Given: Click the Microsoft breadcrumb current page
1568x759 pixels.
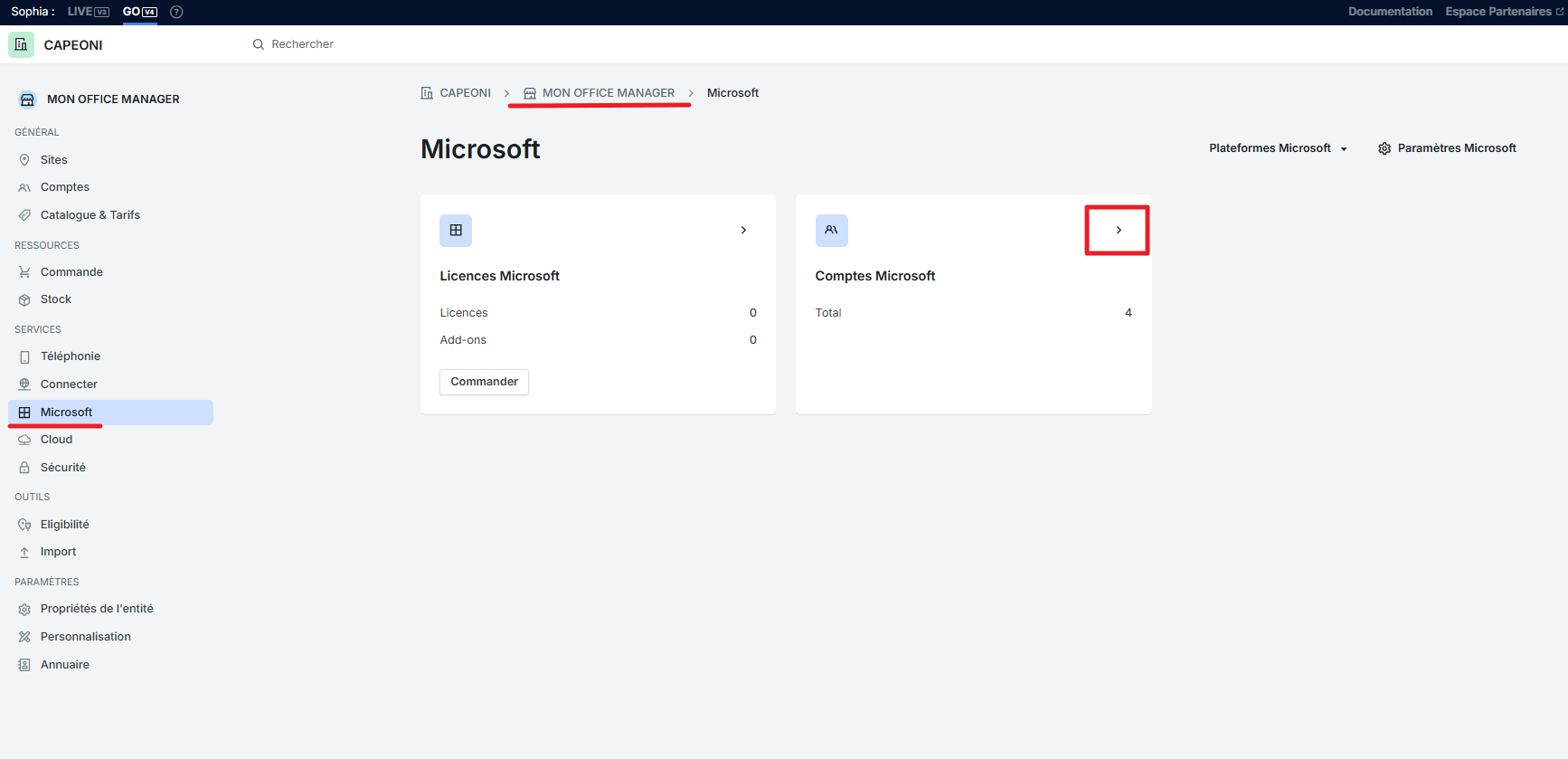Looking at the screenshot, I should click(x=732, y=93).
